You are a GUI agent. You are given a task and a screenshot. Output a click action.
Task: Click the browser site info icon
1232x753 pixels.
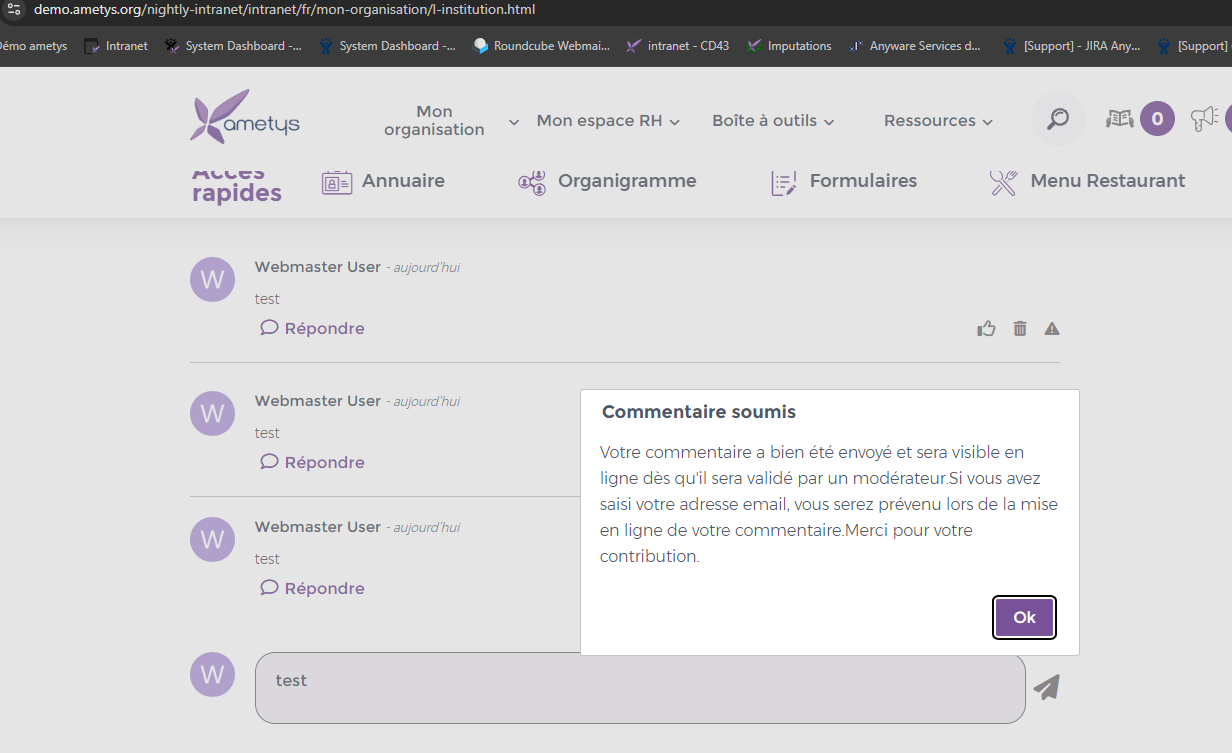[14, 9]
